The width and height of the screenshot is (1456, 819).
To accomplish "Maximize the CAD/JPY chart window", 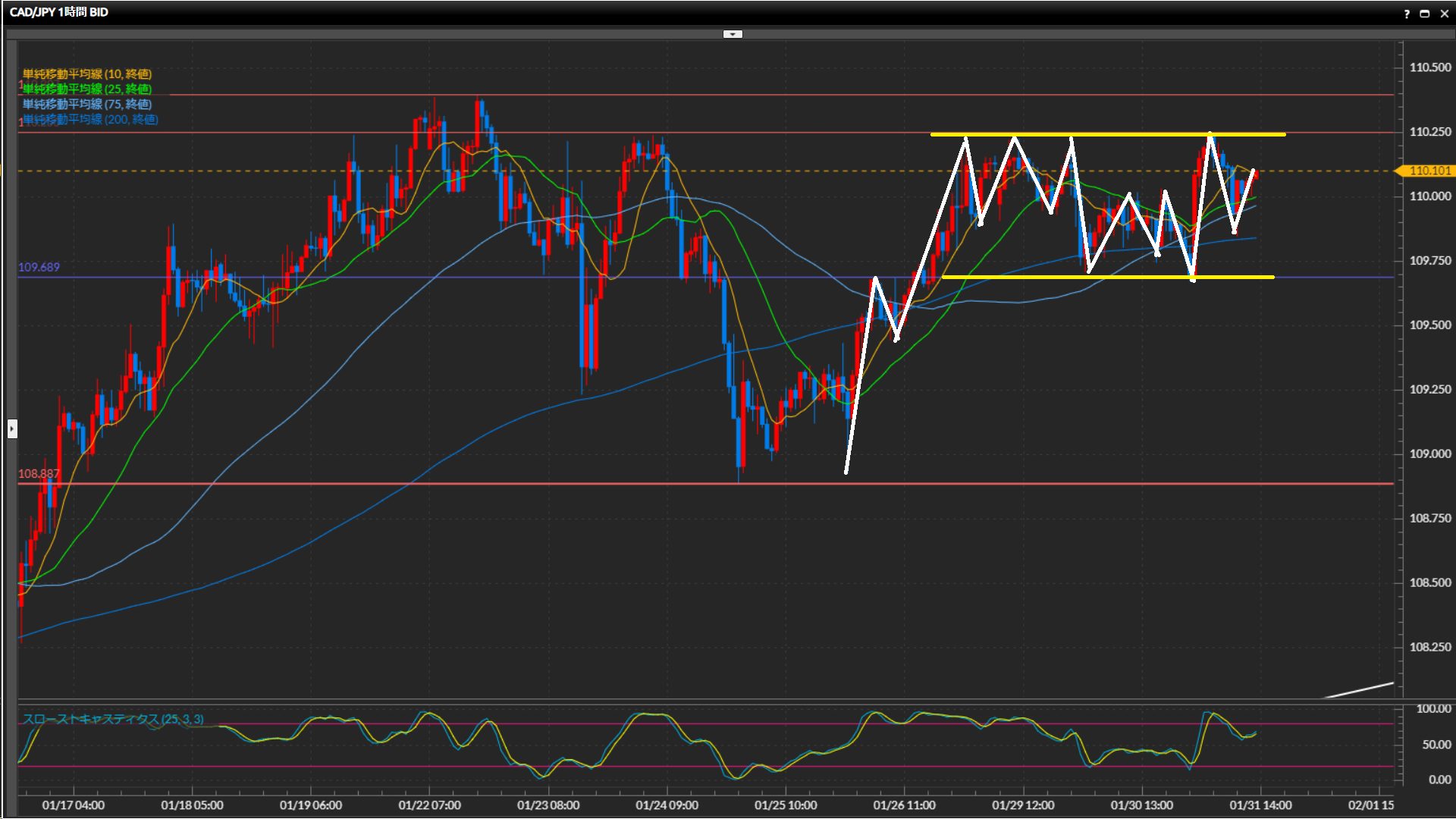I will pos(1424,13).
